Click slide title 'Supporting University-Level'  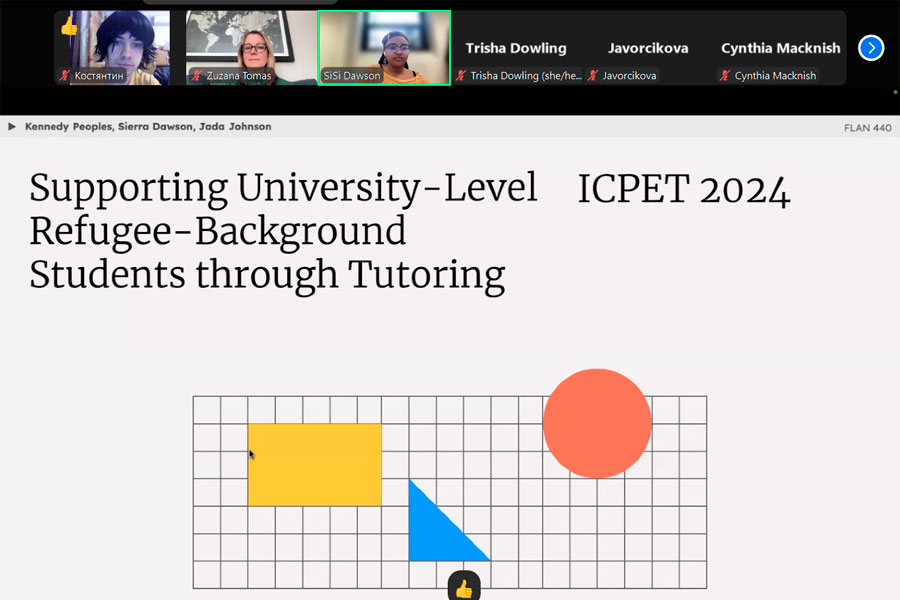pyautogui.click(x=283, y=188)
